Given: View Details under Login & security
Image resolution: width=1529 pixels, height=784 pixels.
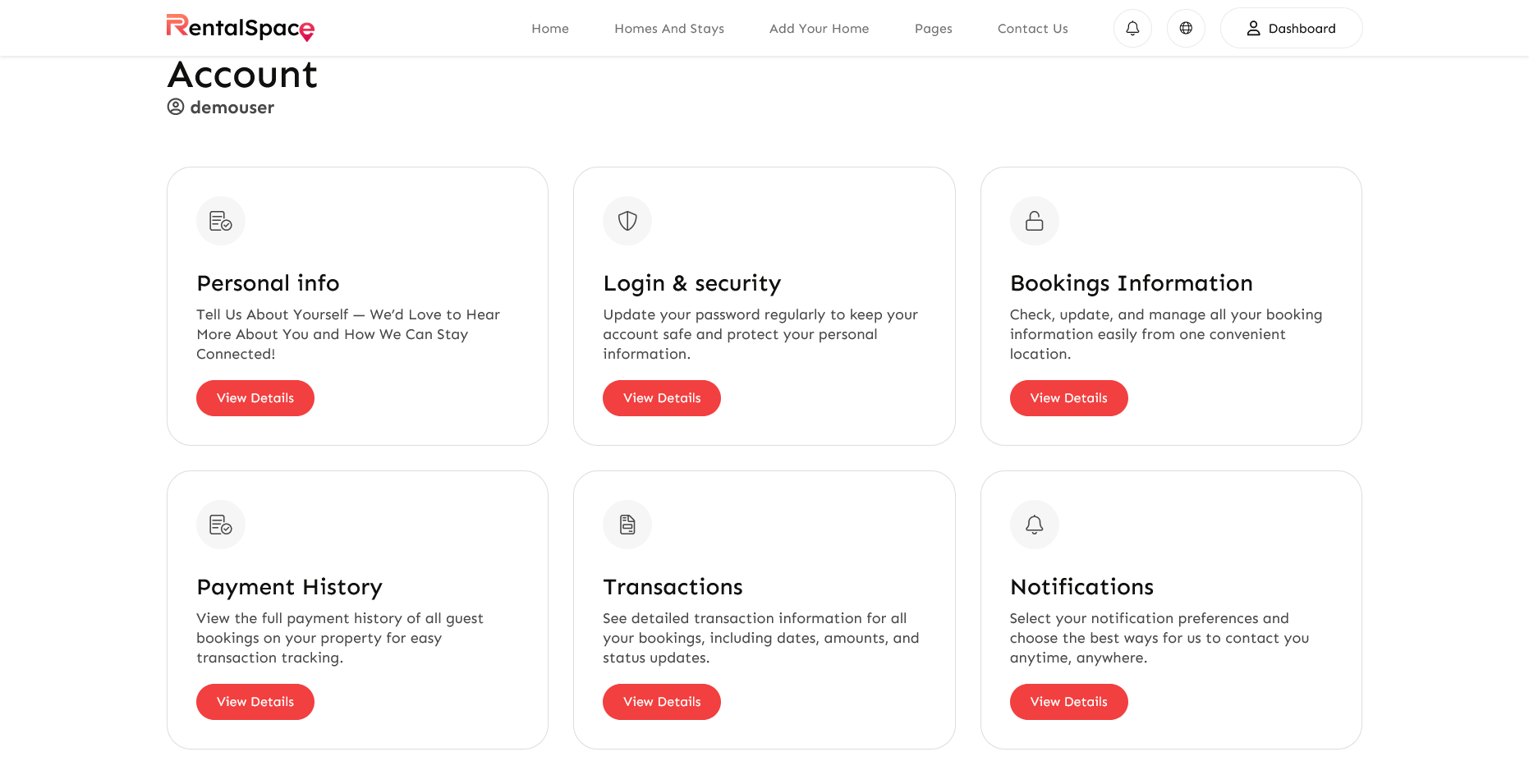Looking at the screenshot, I should 662,398.
